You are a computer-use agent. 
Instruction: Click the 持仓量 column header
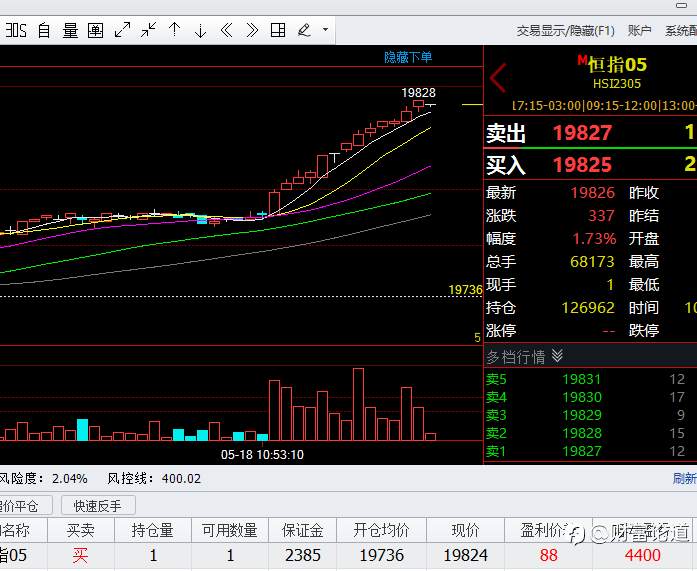pos(152,530)
